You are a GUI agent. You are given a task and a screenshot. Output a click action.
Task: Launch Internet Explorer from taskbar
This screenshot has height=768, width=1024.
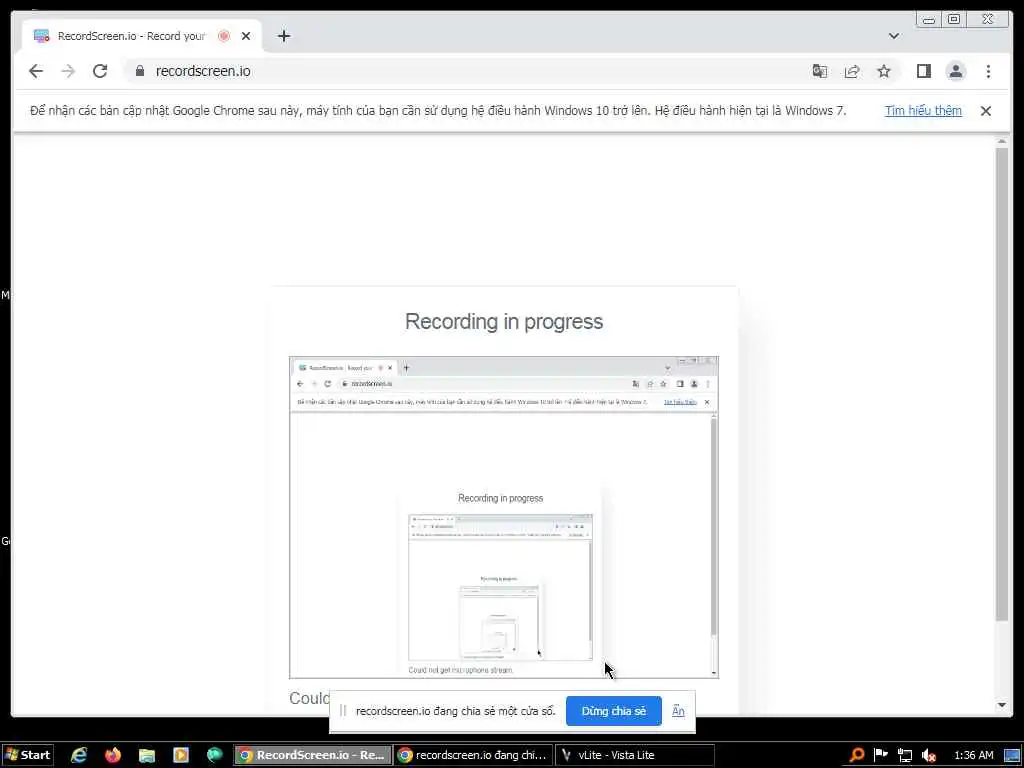coord(79,755)
